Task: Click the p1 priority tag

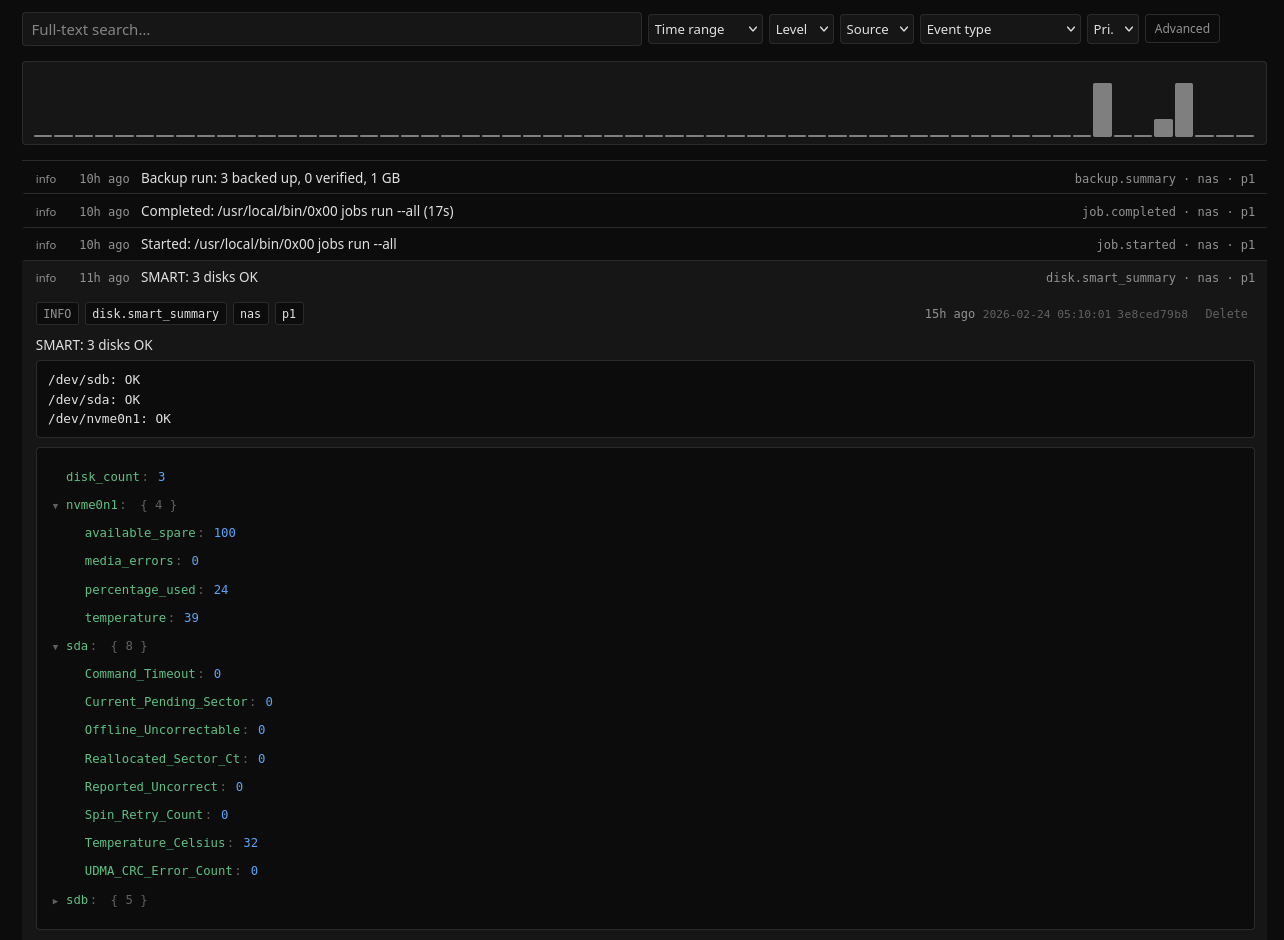Action: click(289, 314)
